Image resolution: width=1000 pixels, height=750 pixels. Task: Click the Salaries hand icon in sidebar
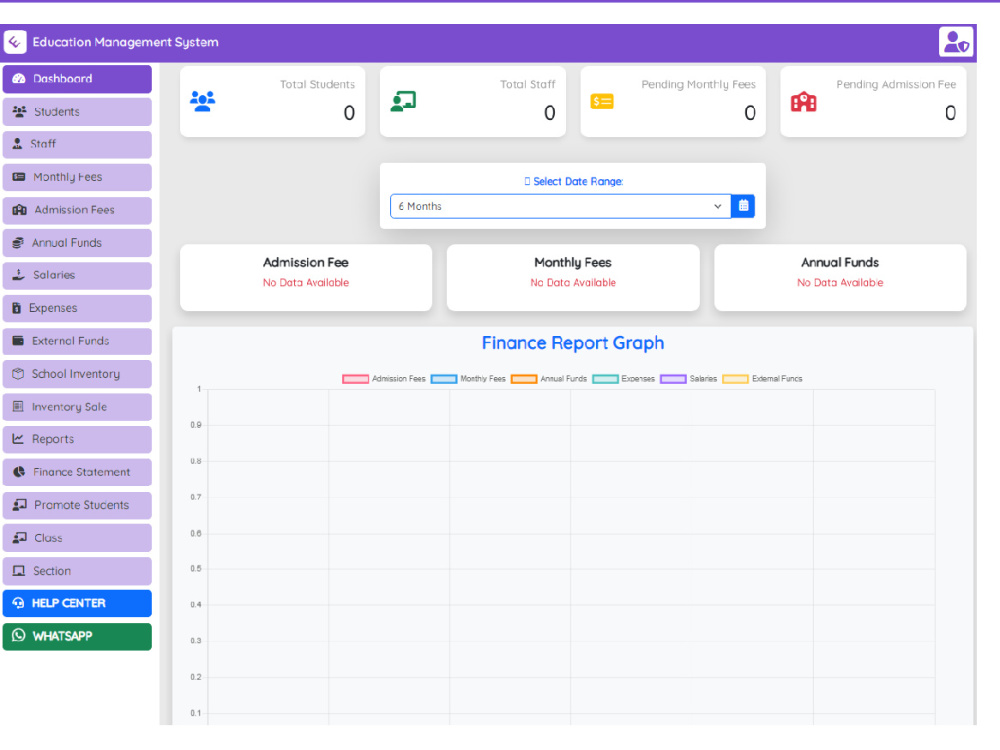pos(19,275)
